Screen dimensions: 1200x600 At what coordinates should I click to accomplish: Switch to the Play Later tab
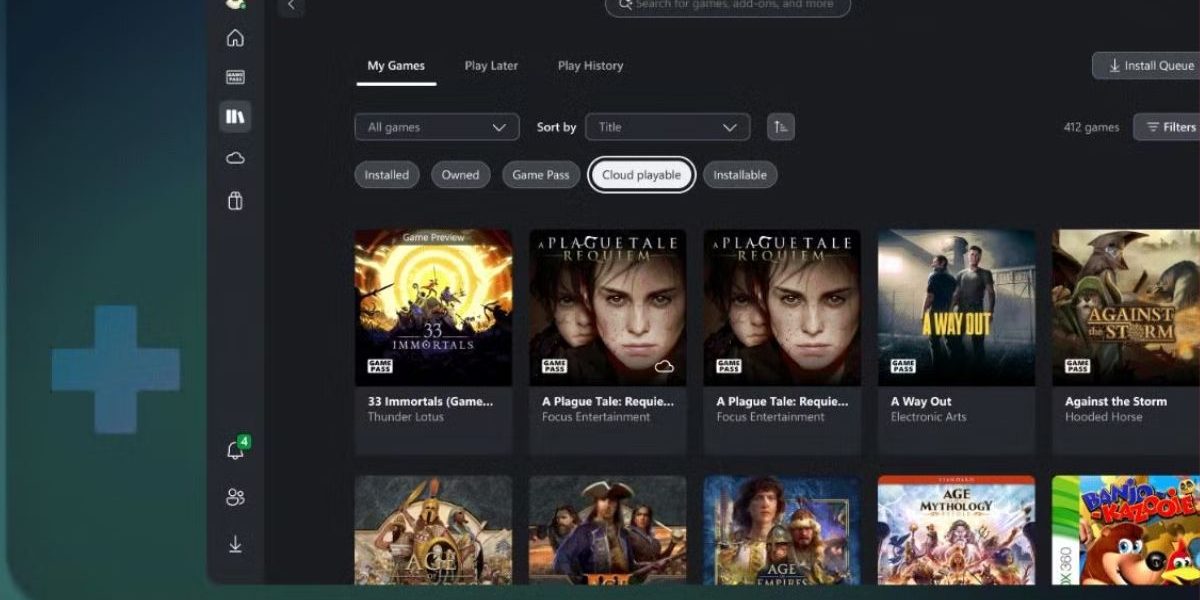[491, 66]
